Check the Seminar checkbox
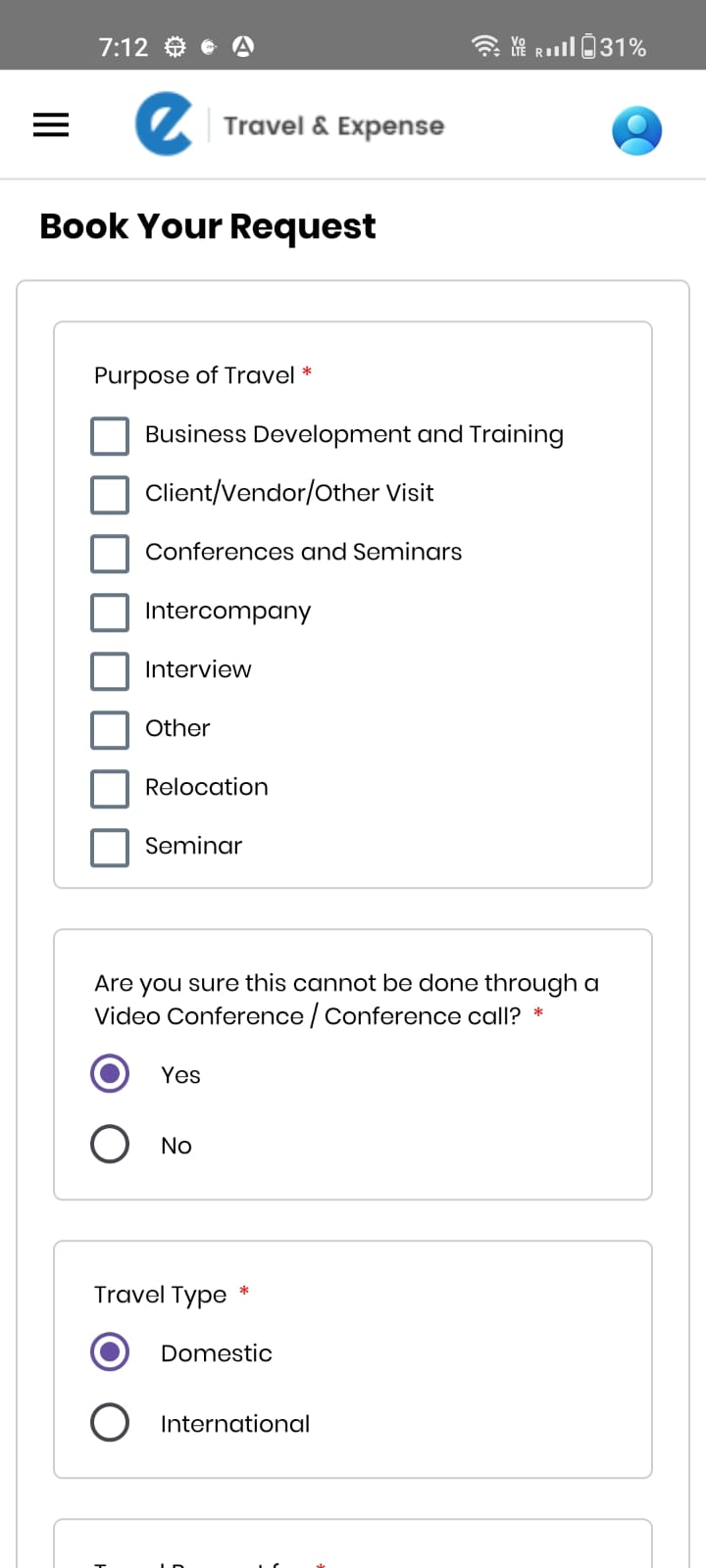The height and width of the screenshot is (1568, 706). point(110,848)
